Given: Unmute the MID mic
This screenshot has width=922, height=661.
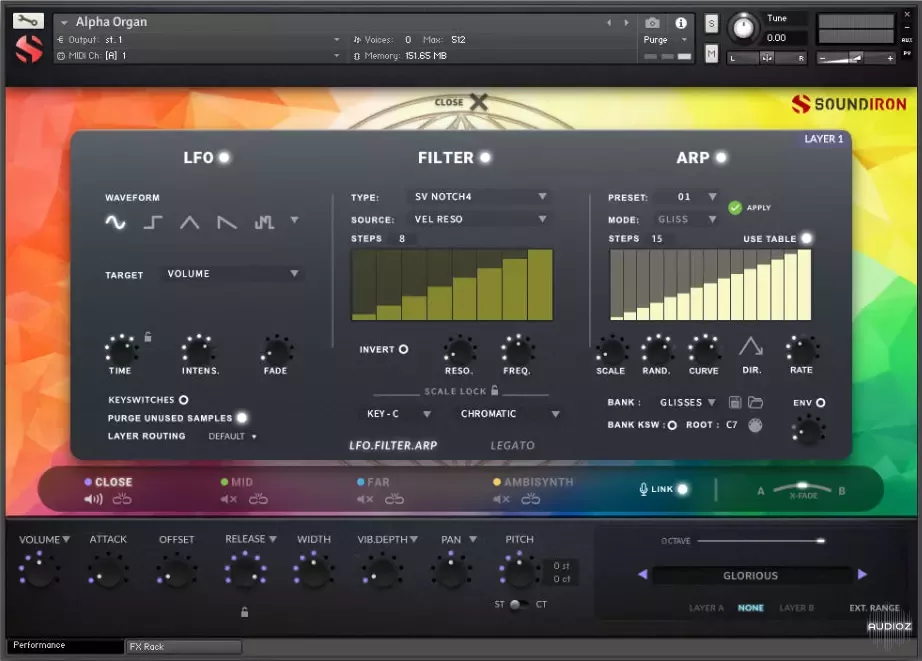Looking at the screenshot, I should tap(229, 499).
